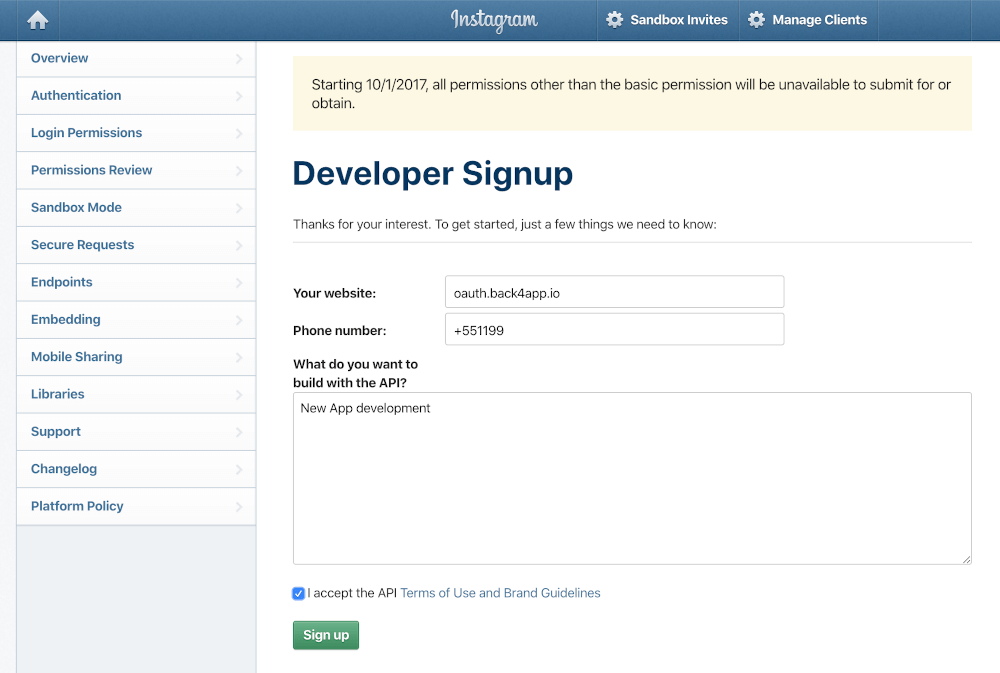Click chevron on Login Permissions row
The width and height of the screenshot is (1000, 673).
click(239, 133)
